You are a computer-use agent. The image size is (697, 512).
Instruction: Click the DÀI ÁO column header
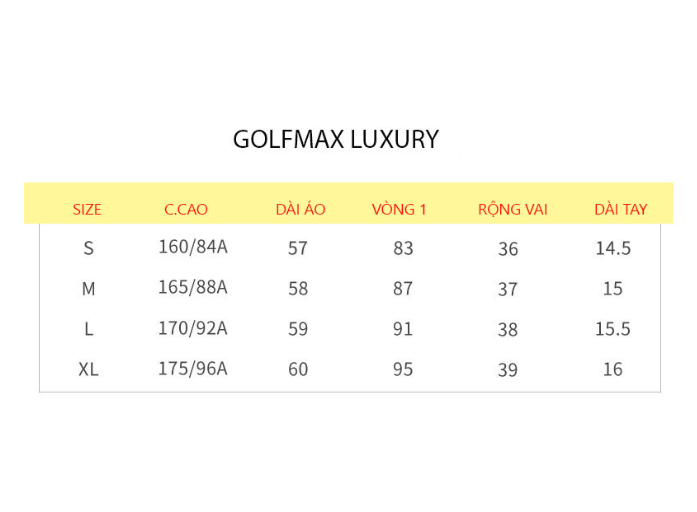point(300,208)
